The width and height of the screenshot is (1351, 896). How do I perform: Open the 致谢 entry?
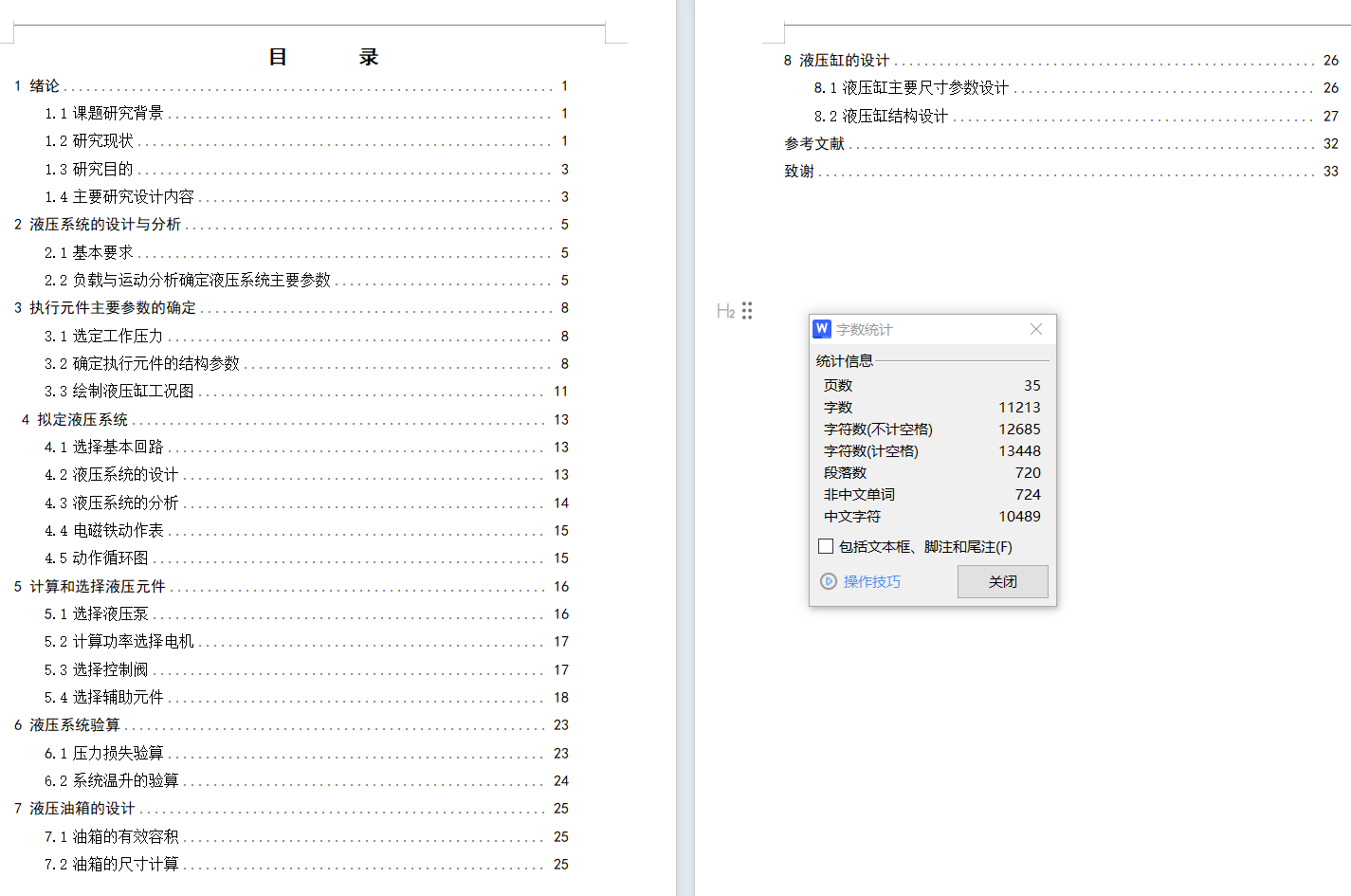pyautogui.click(x=1061, y=171)
